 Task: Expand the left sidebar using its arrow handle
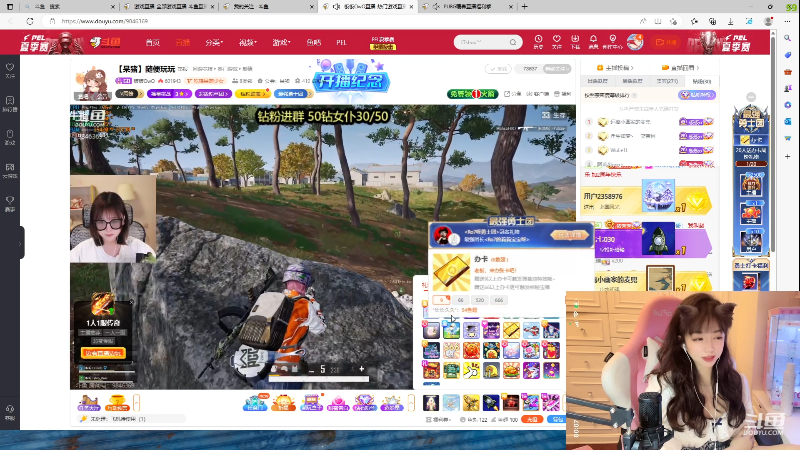20,243
